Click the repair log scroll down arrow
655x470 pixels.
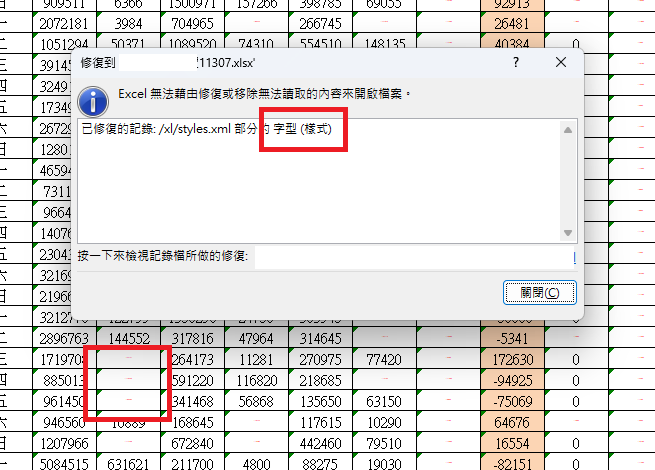[568, 233]
